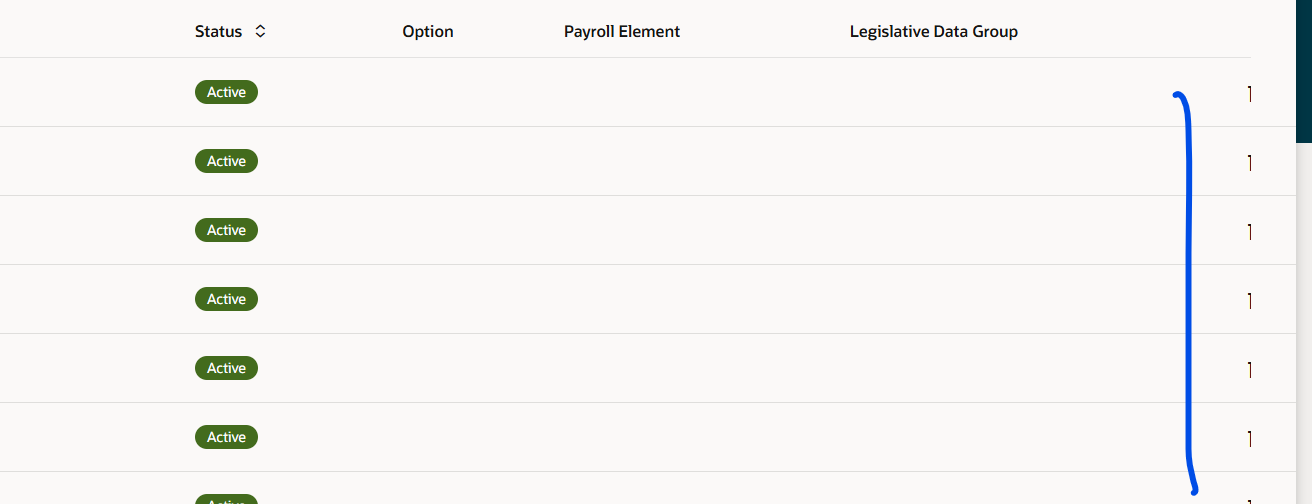Click the scrollbar track below the thumb
The height and width of the screenshot is (504, 1312).
(1304, 322)
